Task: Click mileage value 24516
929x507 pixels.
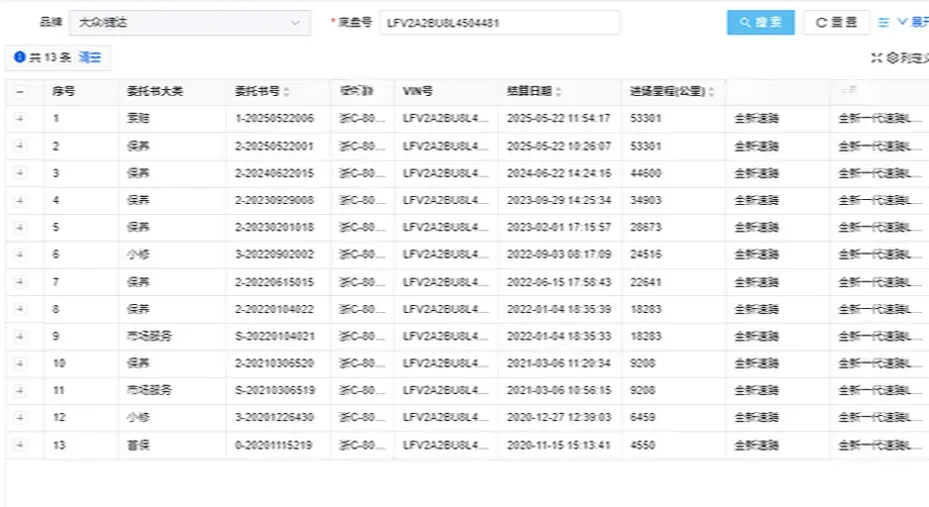Action: [x=646, y=255]
